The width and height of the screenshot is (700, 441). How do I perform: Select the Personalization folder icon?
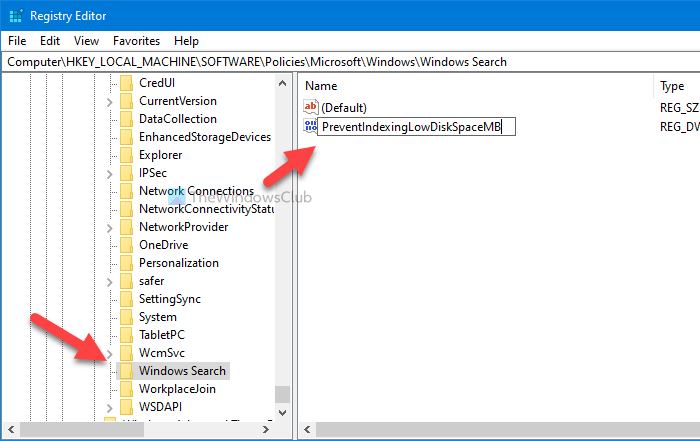126,263
